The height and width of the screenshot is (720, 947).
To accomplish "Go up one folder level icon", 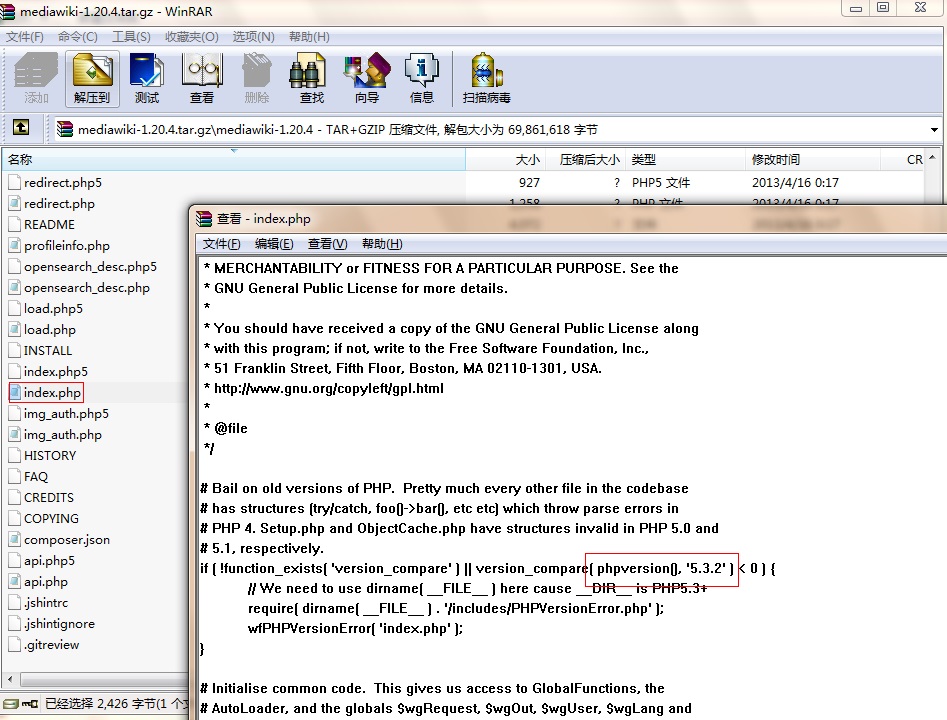I will point(21,127).
